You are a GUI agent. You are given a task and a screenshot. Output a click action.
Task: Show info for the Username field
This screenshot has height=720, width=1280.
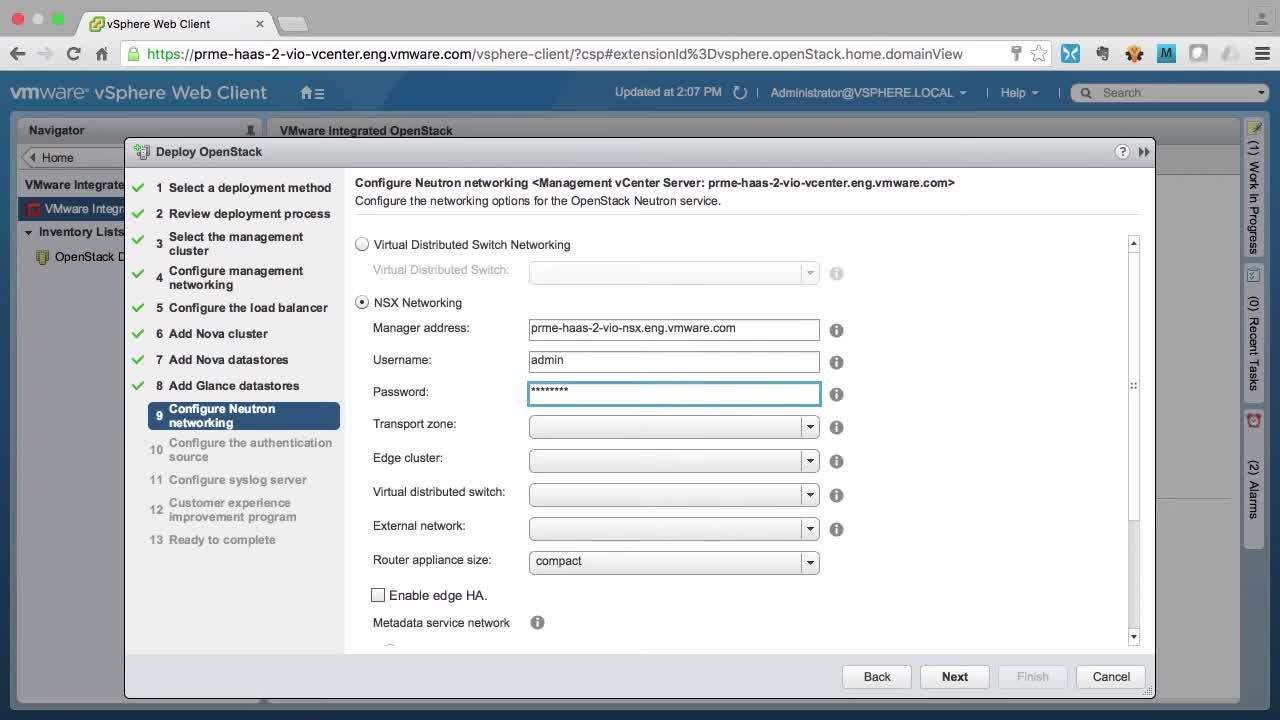click(x=836, y=362)
